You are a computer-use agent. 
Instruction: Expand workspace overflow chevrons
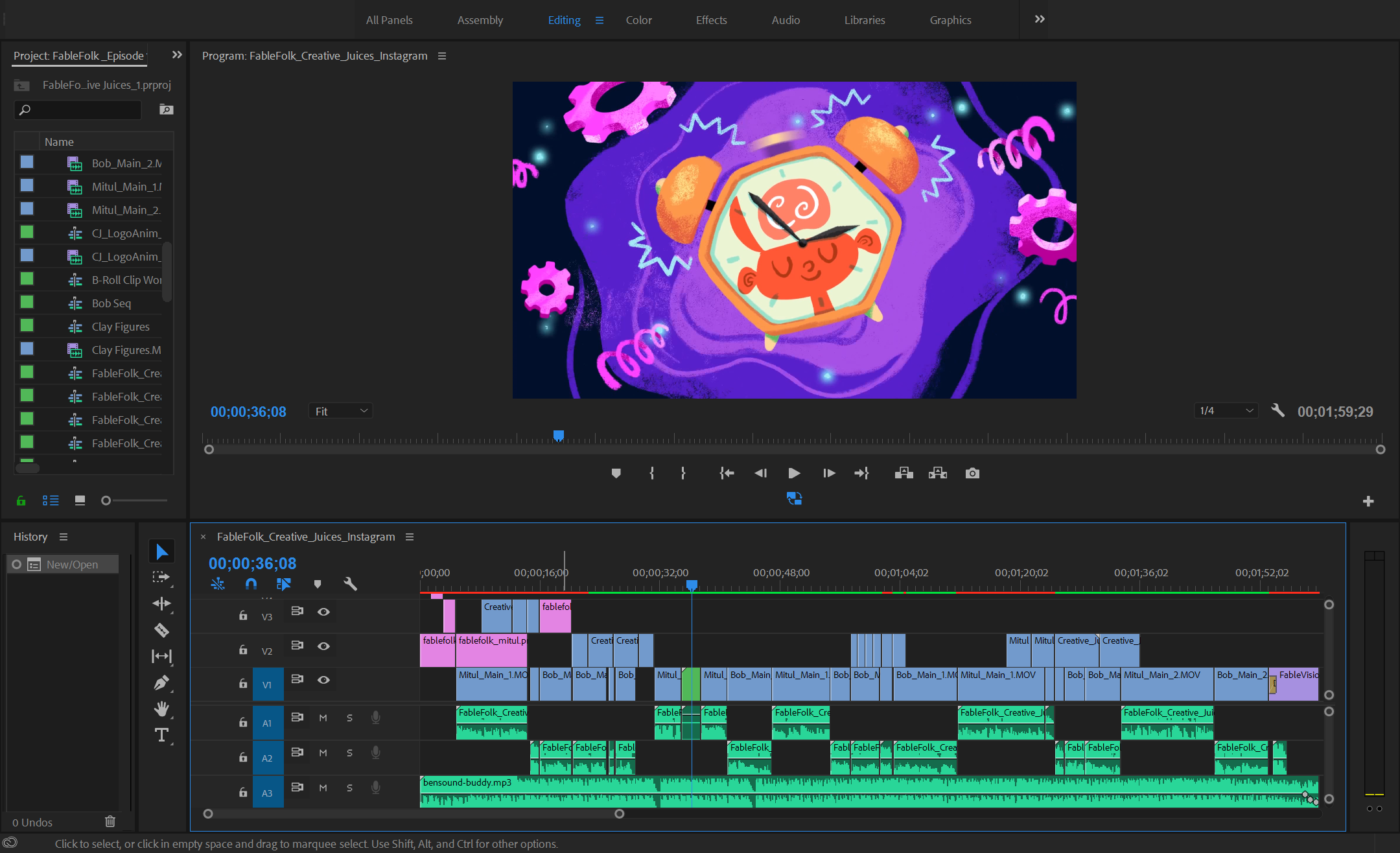pyautogui.click(x=1040, y=19)
